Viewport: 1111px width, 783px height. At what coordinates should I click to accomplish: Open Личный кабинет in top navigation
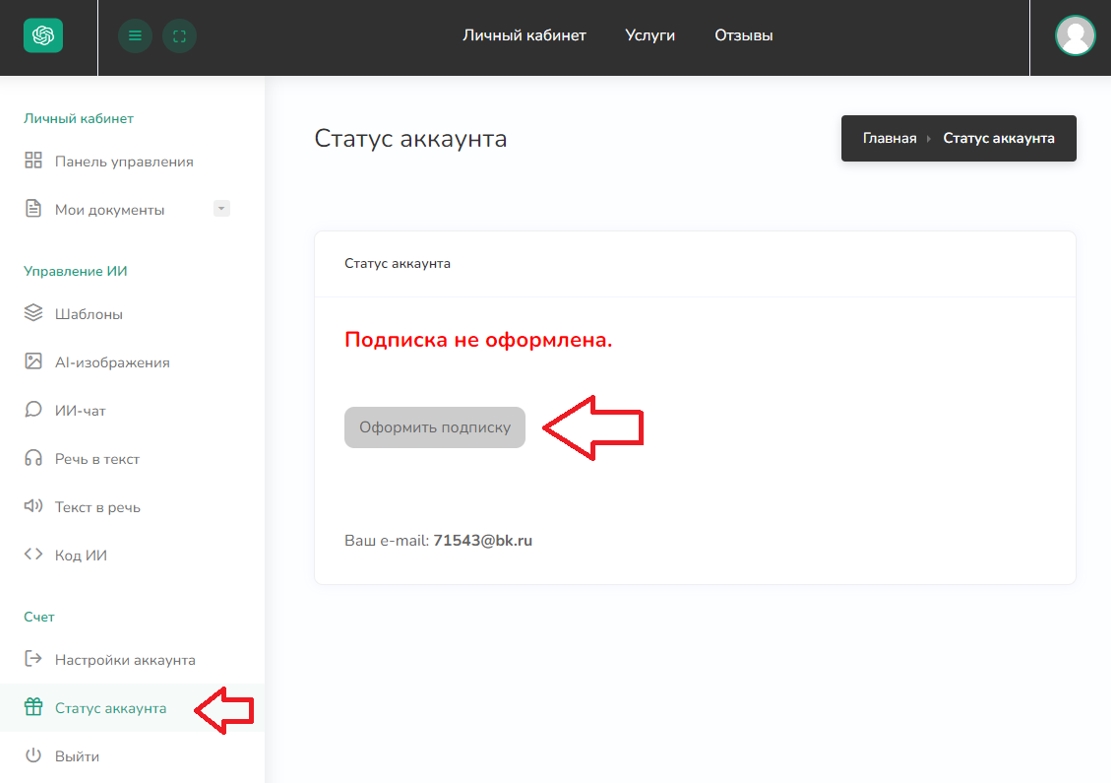coord(524,35)
